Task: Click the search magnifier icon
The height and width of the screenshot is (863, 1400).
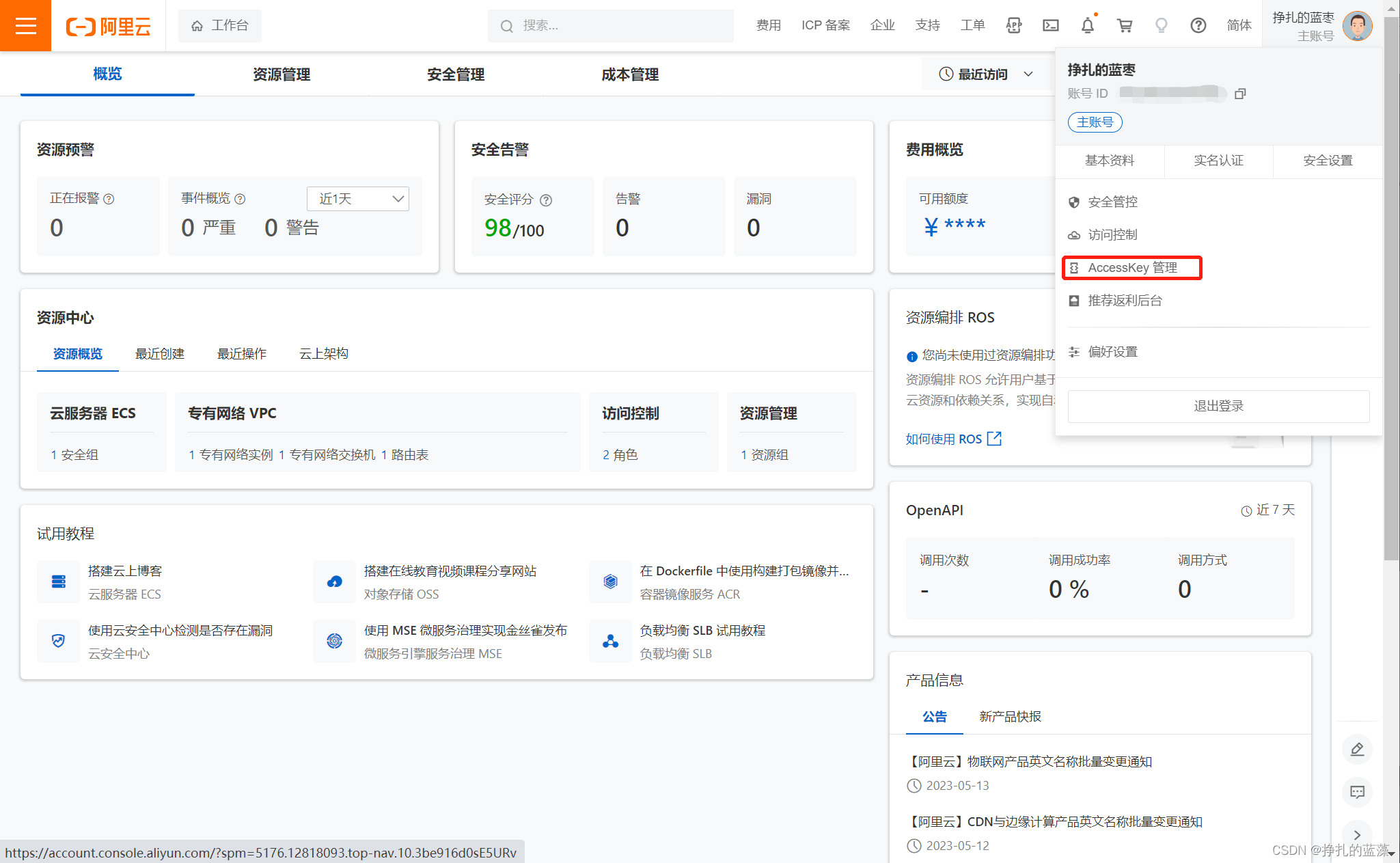Action: [507, 26]
